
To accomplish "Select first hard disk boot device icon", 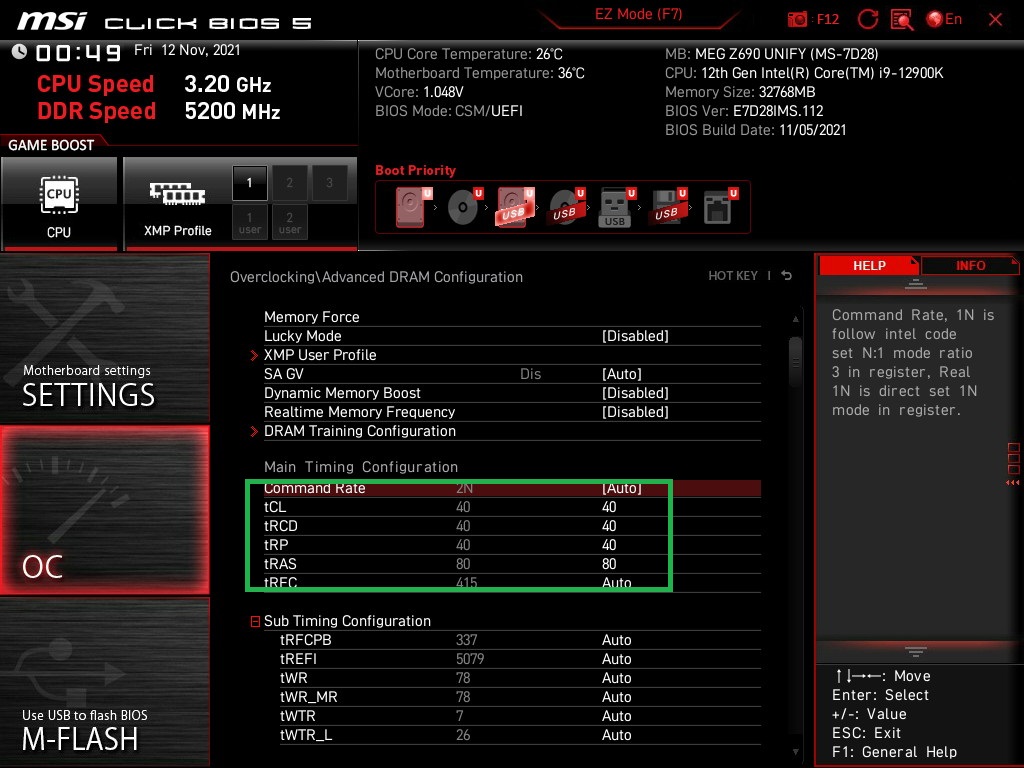I will pos(413,207).
